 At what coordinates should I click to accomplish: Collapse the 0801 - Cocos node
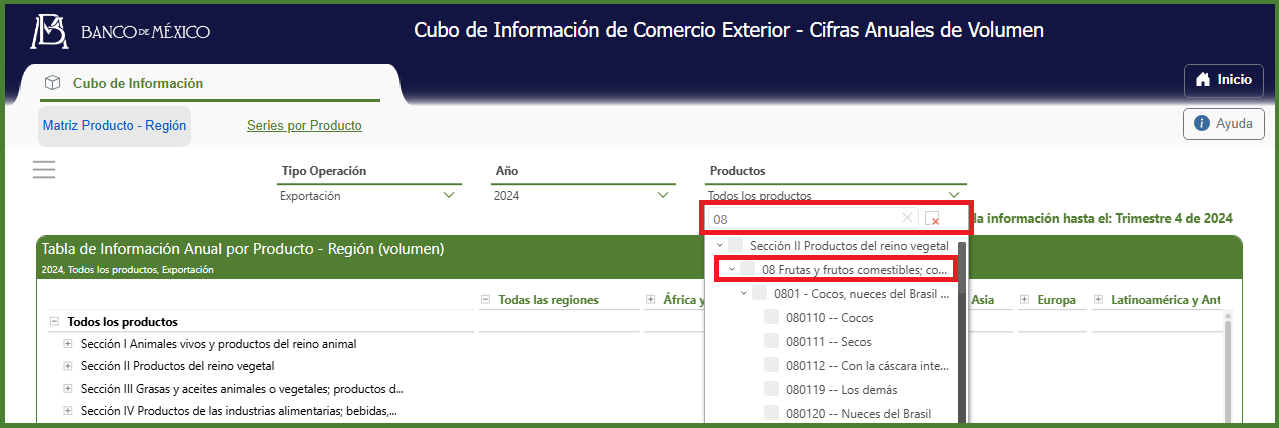coord(743,293)
